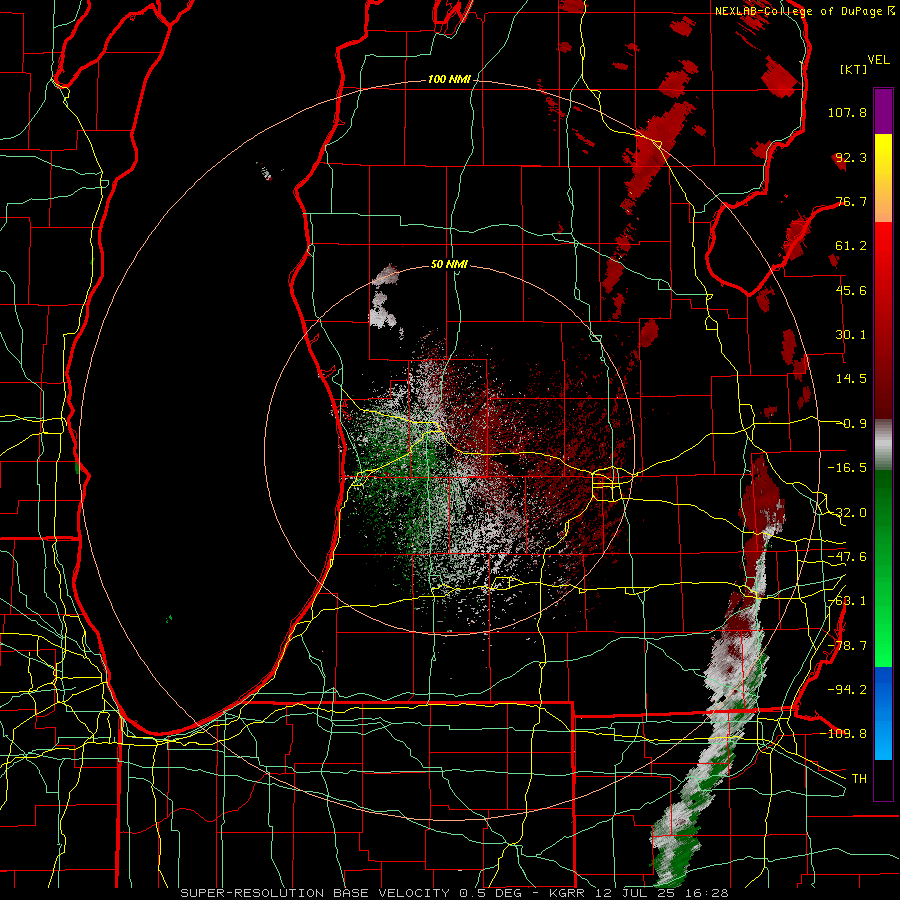Select the -32.0 velocity scale value
This screenshot has height=900, width=900.
coord(847,513)
